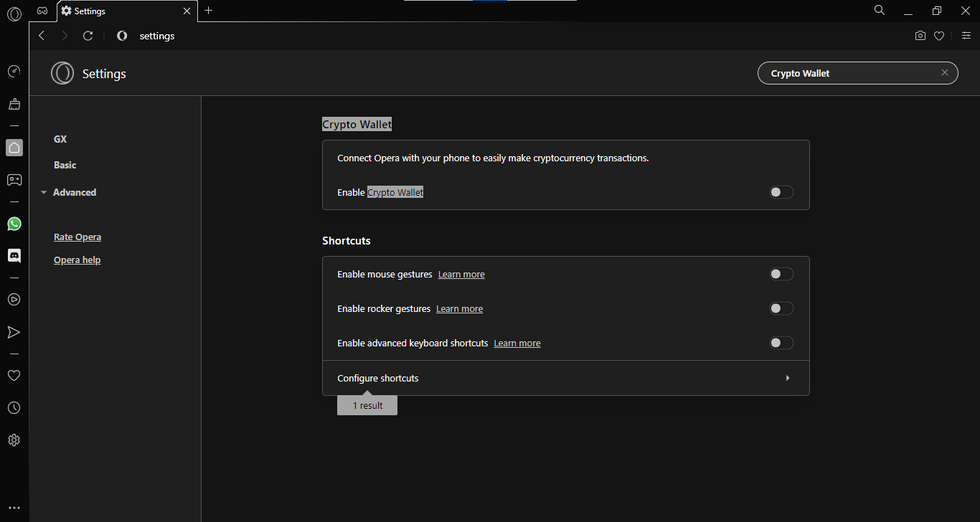Click the Crypto Wallet section heading
Screen dimensions: 980x522
[357, 124]
